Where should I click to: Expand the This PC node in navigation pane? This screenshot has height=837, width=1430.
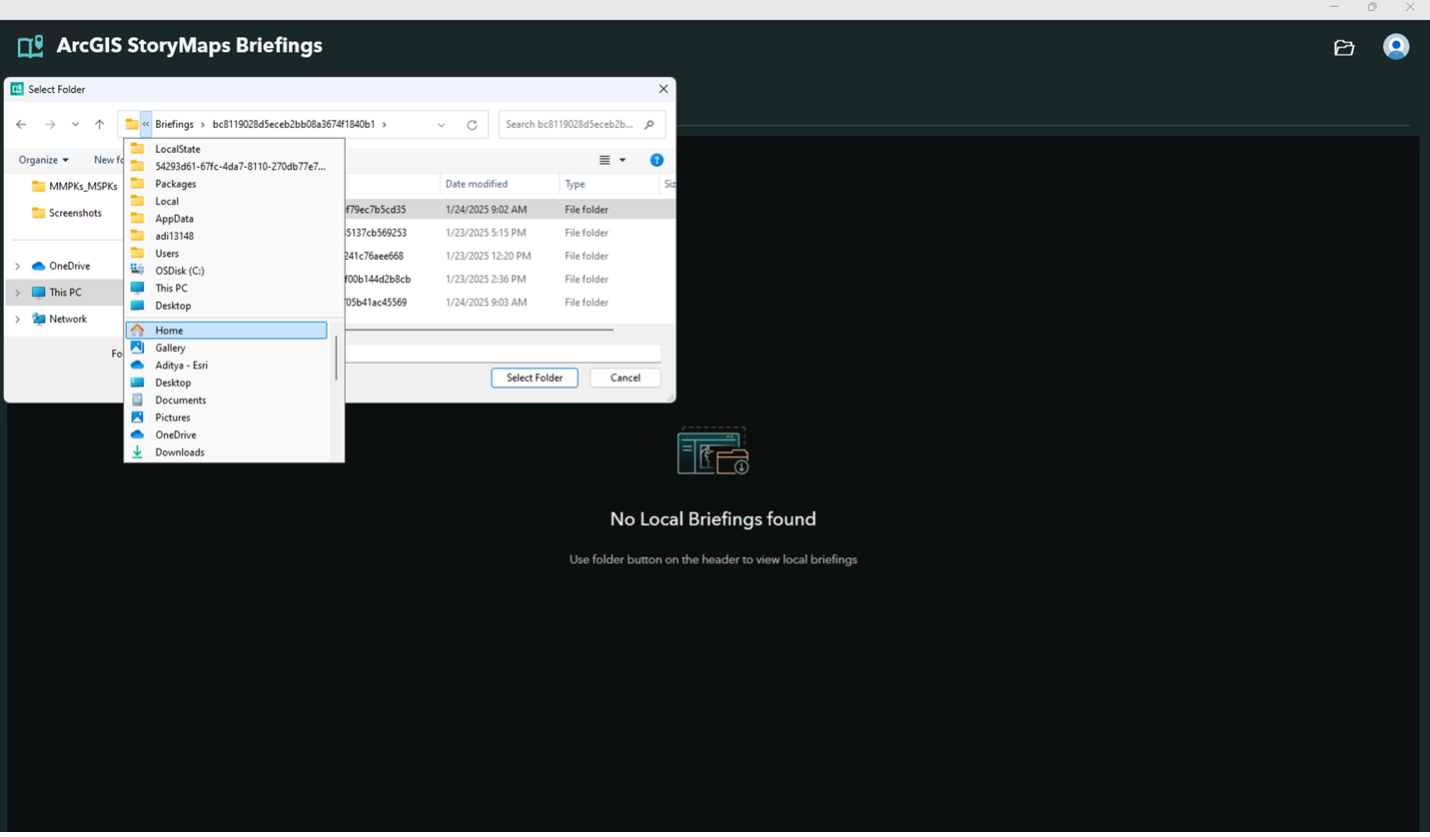point(17,293)
